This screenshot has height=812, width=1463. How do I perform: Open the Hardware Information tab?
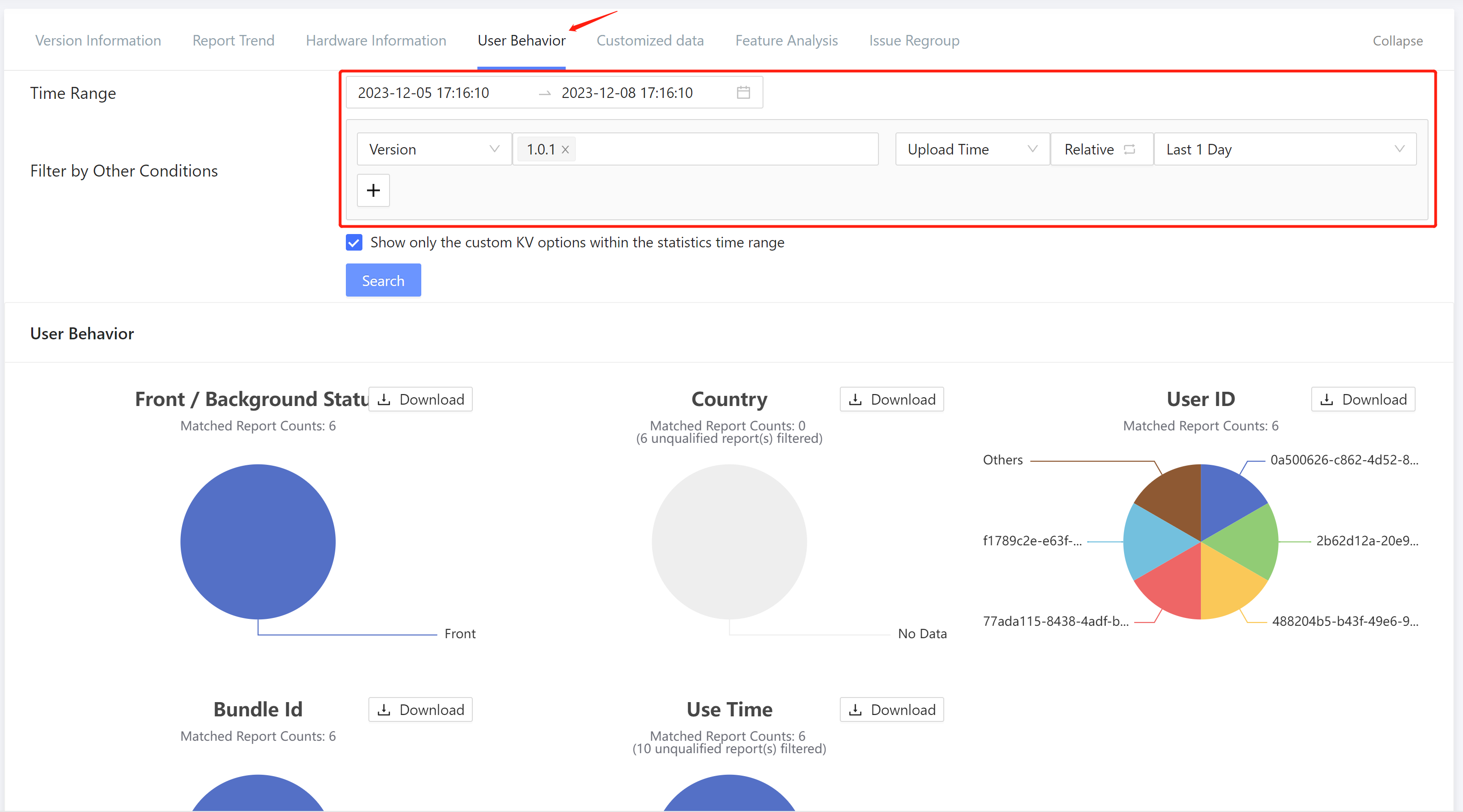pos(376,41)
